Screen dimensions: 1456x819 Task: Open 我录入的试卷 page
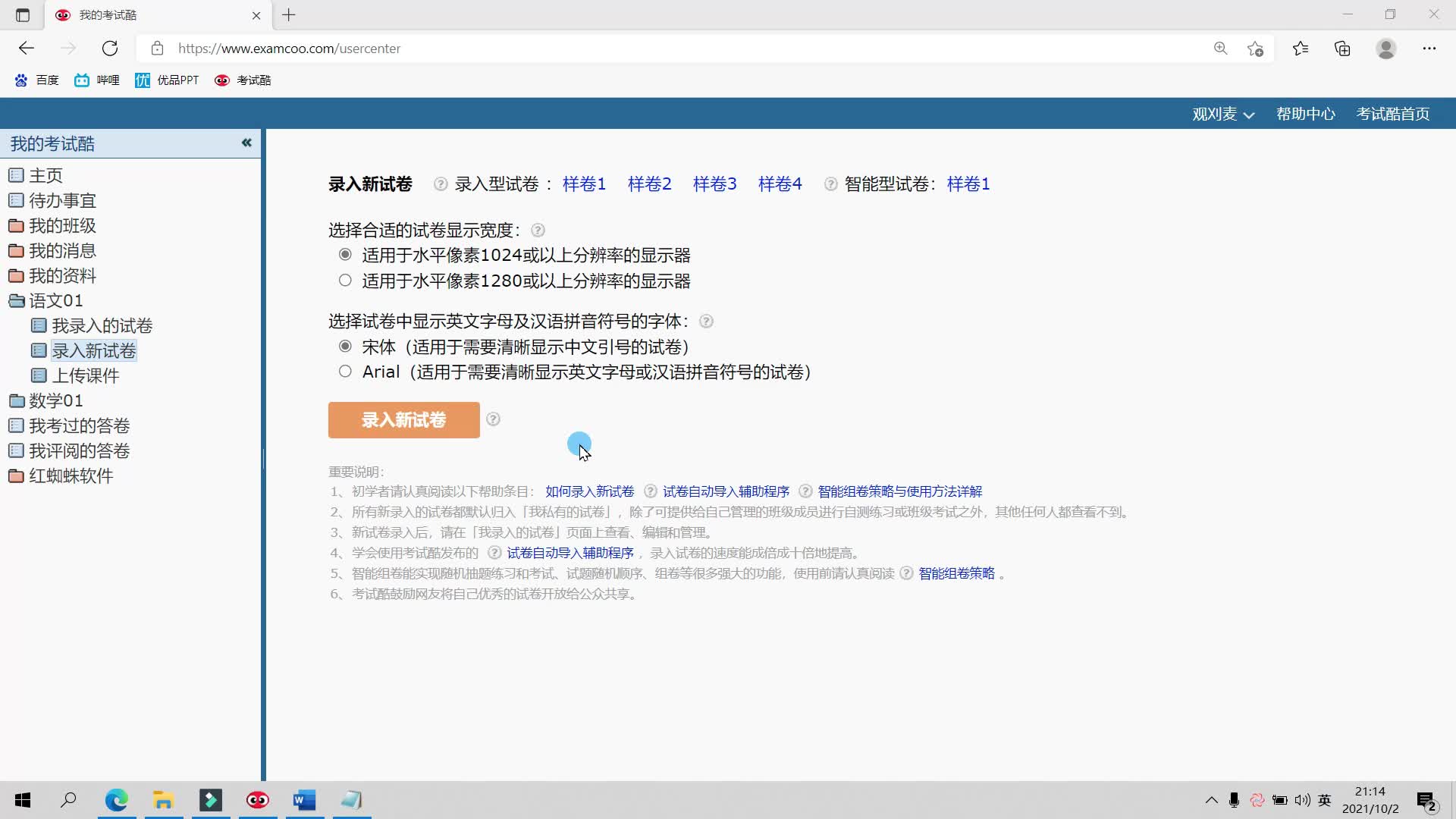click(x=92, y=326)
